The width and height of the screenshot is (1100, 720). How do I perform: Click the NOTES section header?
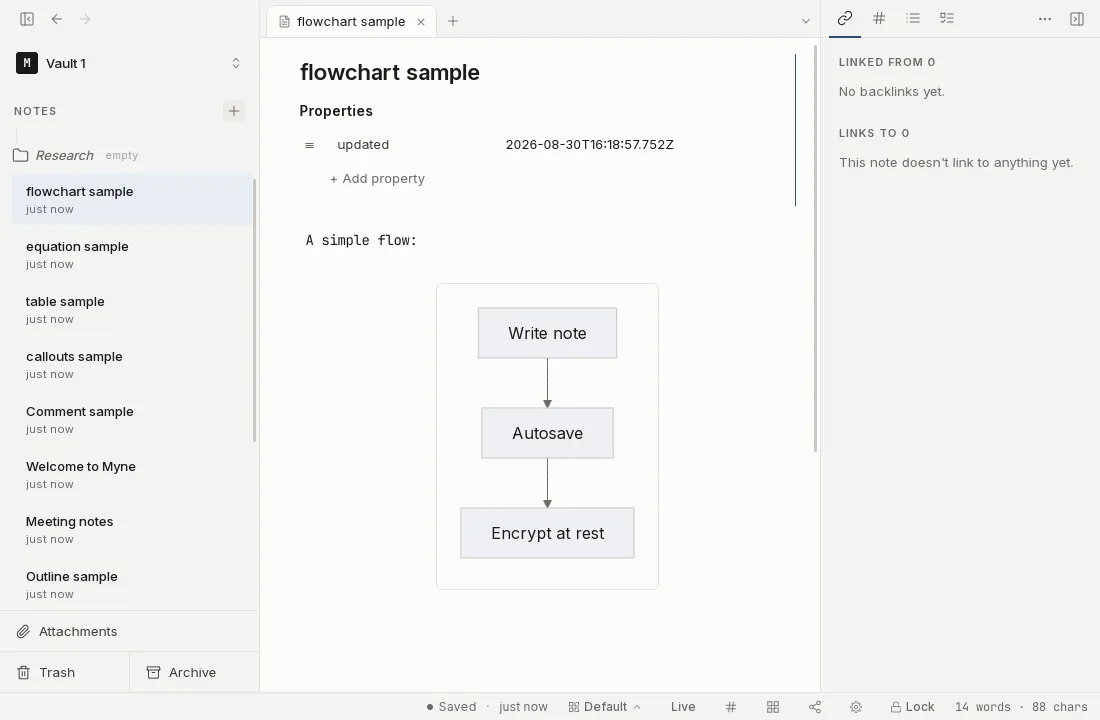[35, 111]
